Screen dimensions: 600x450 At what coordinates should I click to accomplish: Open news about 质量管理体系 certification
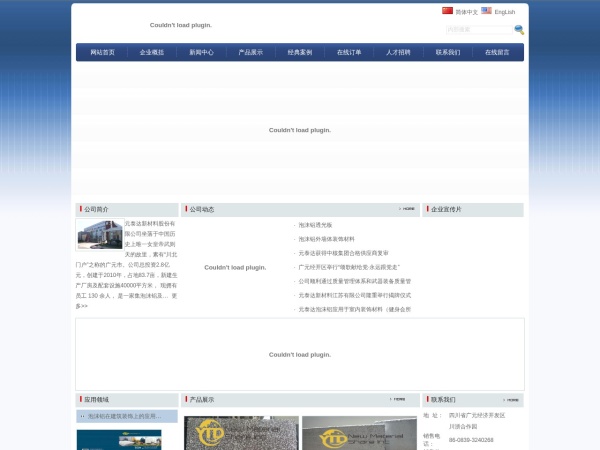tap(354, 281)
